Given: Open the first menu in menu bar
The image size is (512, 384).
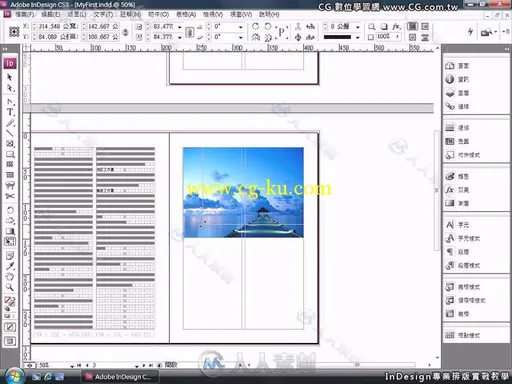Looking at the screenshot, I should point(24,15).
